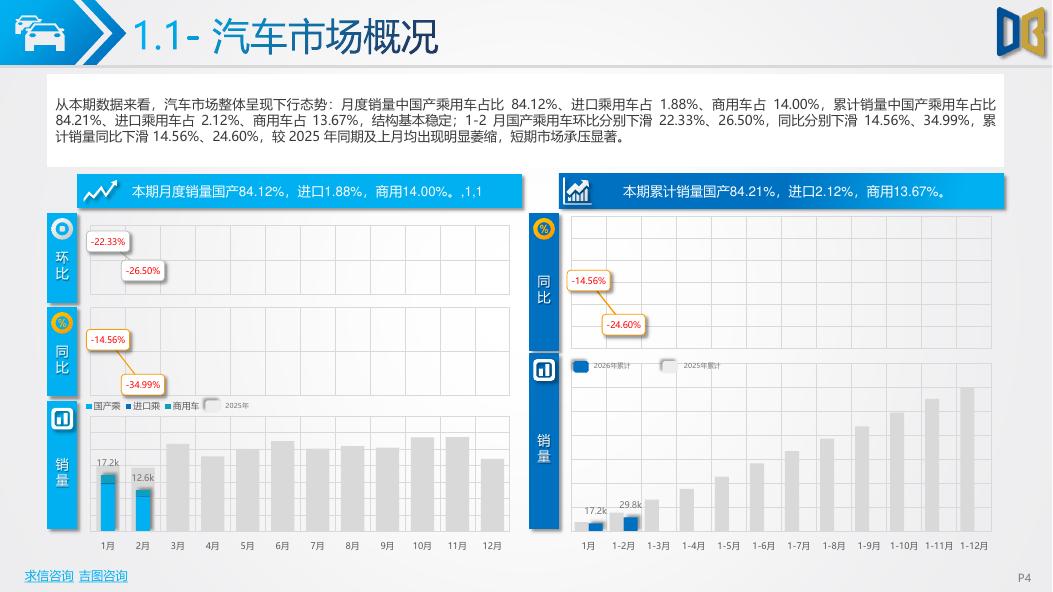Select the -34.99% data label
Image resolution: width=1053 pixels, height=592 pixels.
pyautogui.click(x=143, y=385)
